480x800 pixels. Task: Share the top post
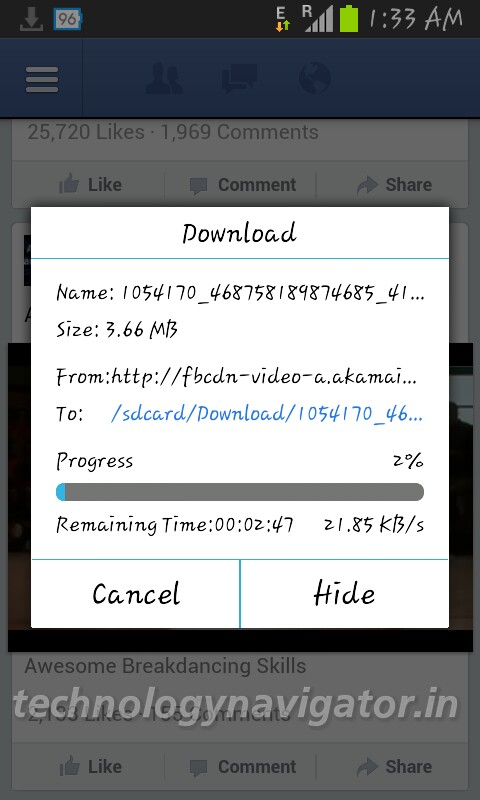pyautogui.click(x=394, y=185)
